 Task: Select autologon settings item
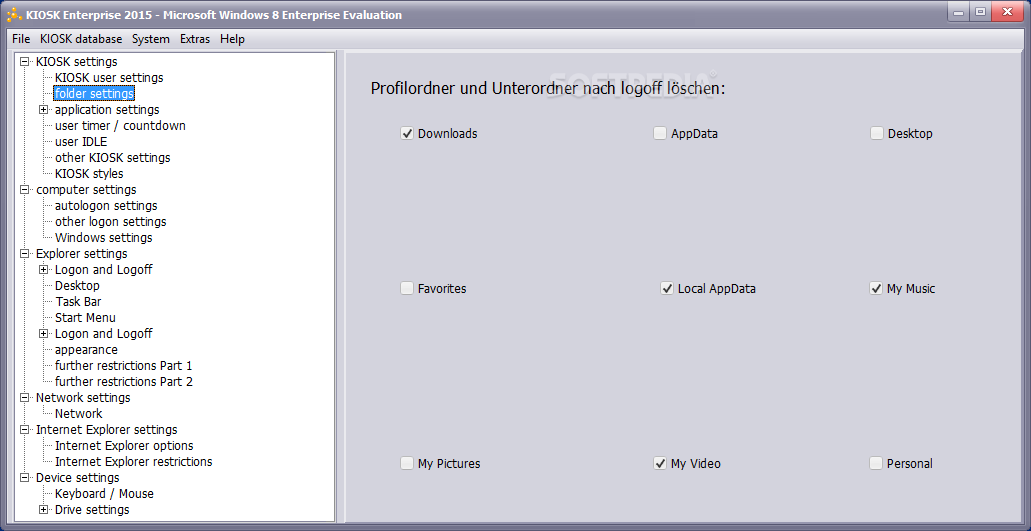106,206
